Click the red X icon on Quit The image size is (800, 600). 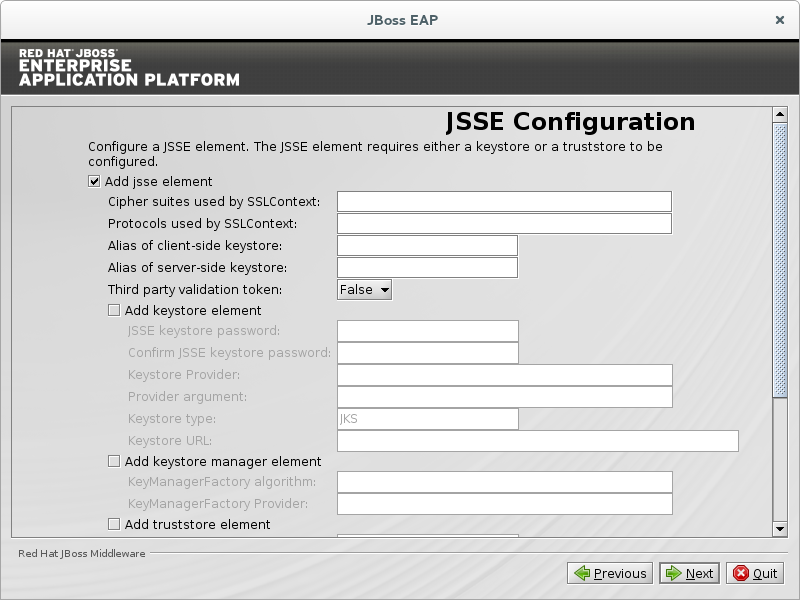click(740, 573)
